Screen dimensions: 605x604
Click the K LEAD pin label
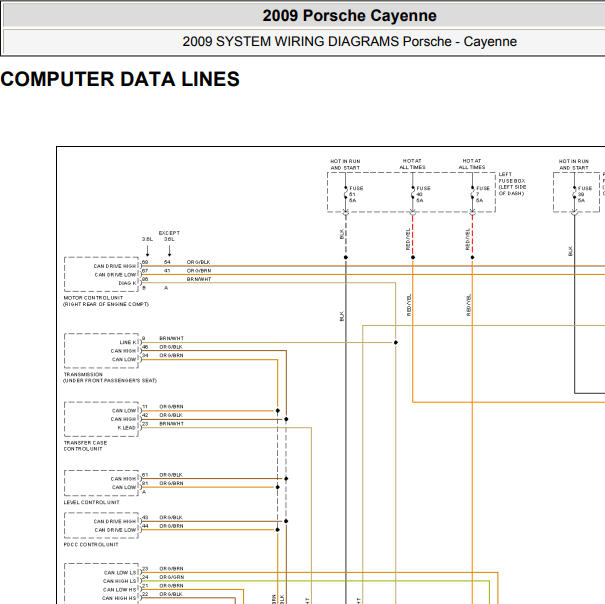tap(127, 428)
